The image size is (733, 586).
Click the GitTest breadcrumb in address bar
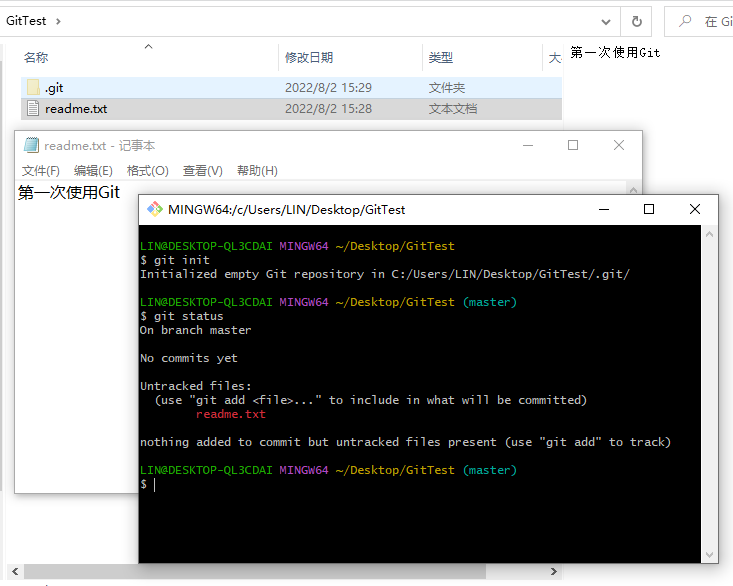click(x=26, y=21)
